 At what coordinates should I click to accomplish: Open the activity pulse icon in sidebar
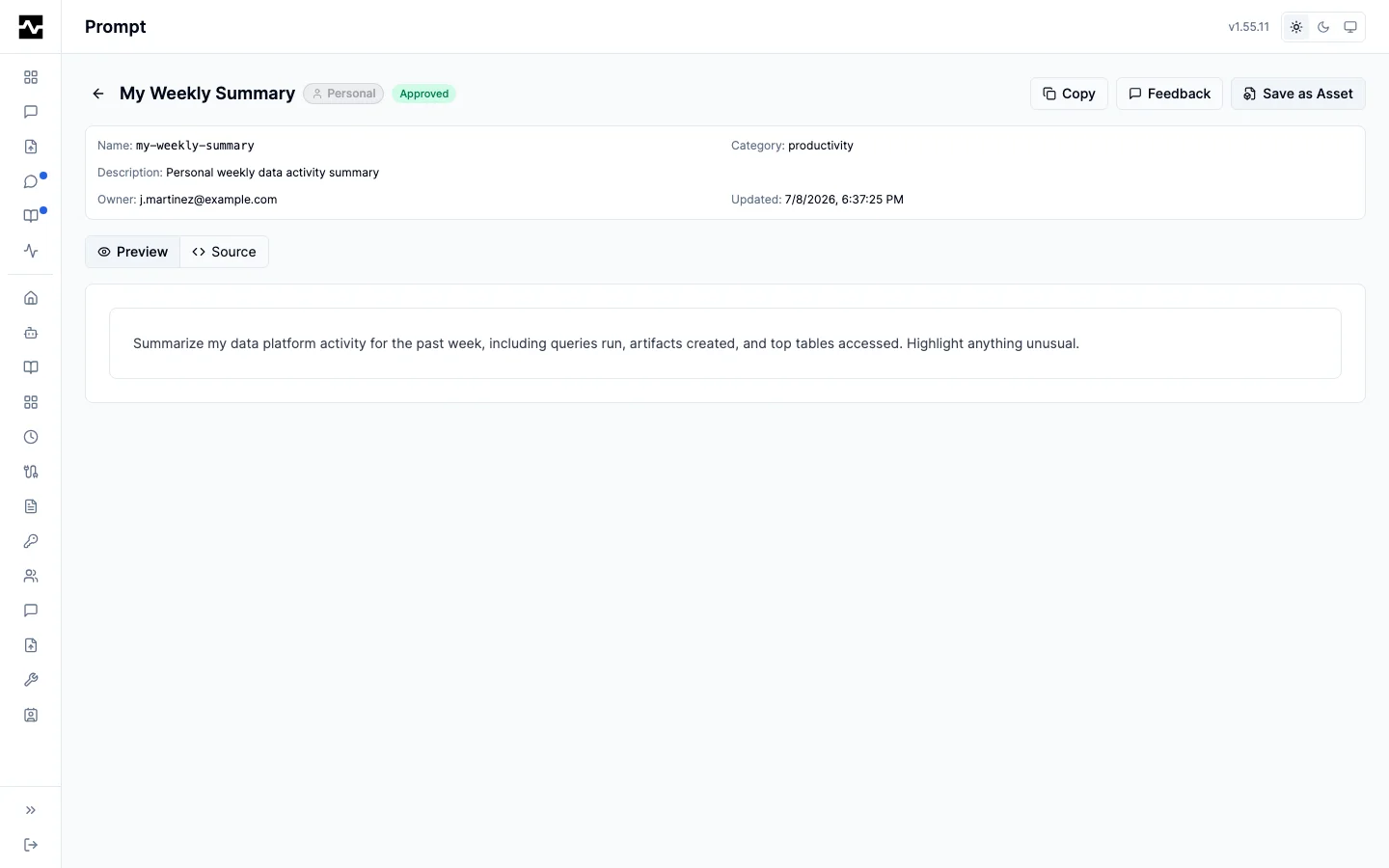click(x=31, y=251)
